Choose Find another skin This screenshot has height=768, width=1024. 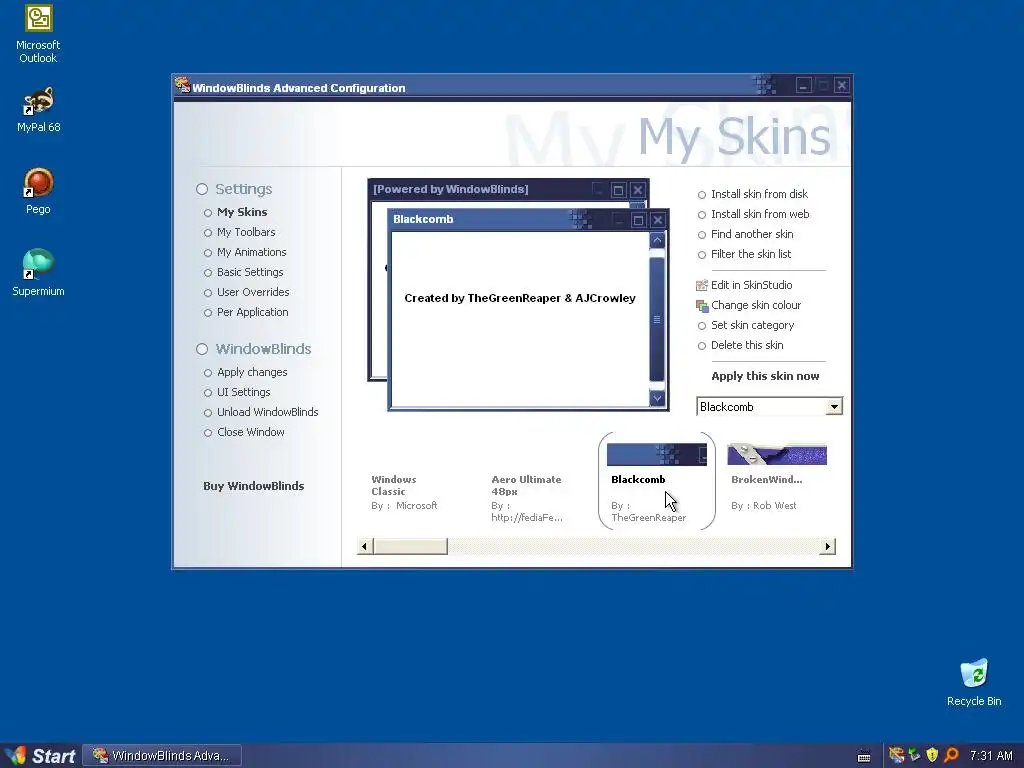(x=752, y=234)
